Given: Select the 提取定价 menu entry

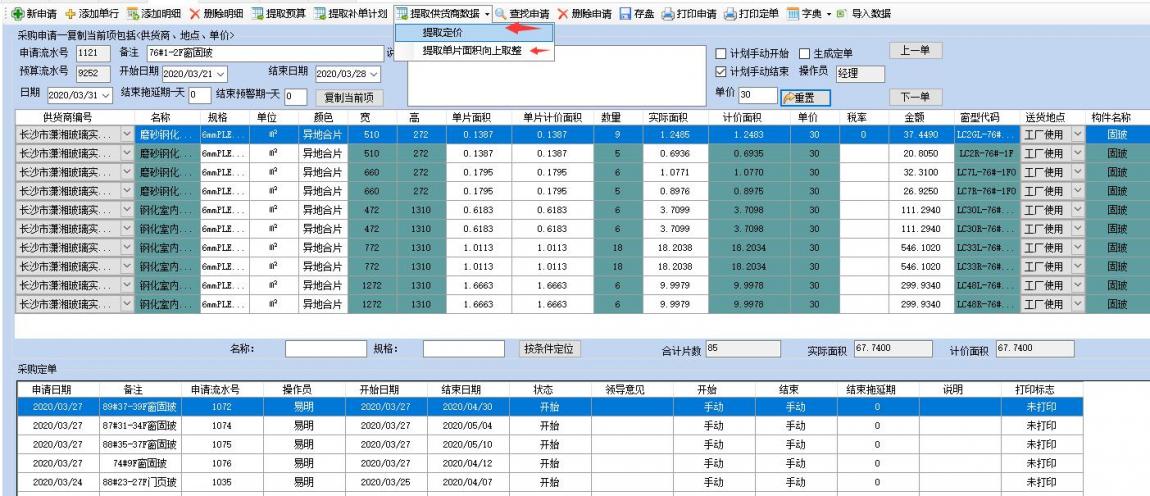Looking at the screenshot, I should point(442,33).
